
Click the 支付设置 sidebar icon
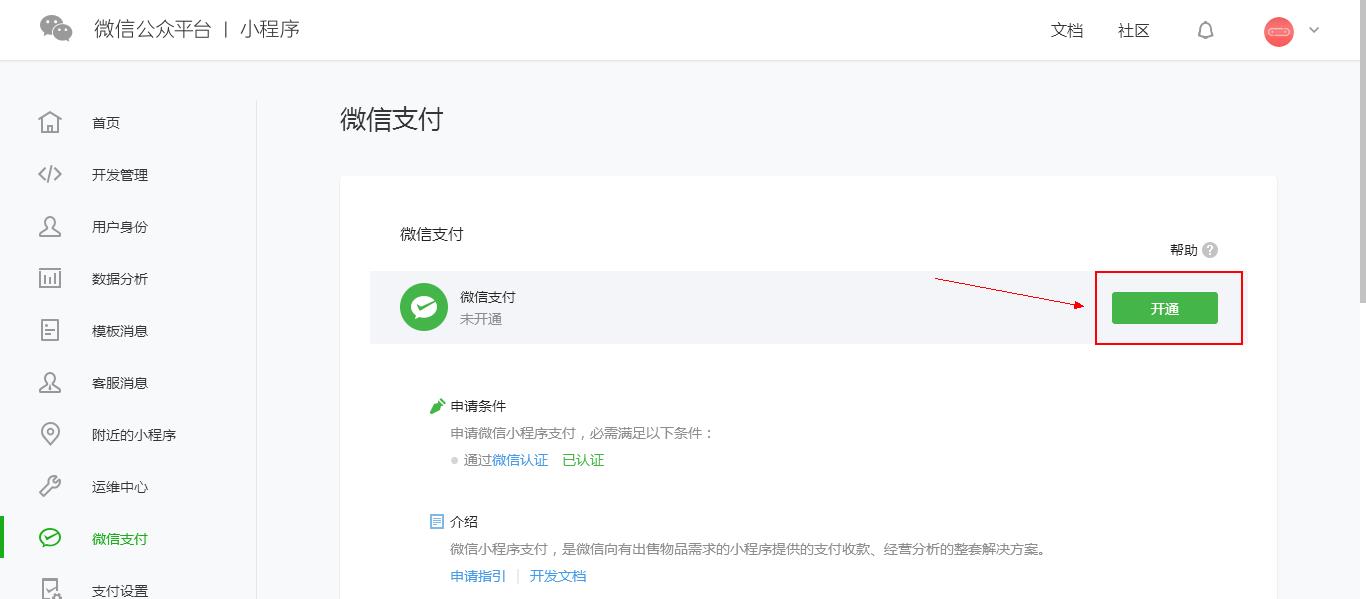[50, 589]
